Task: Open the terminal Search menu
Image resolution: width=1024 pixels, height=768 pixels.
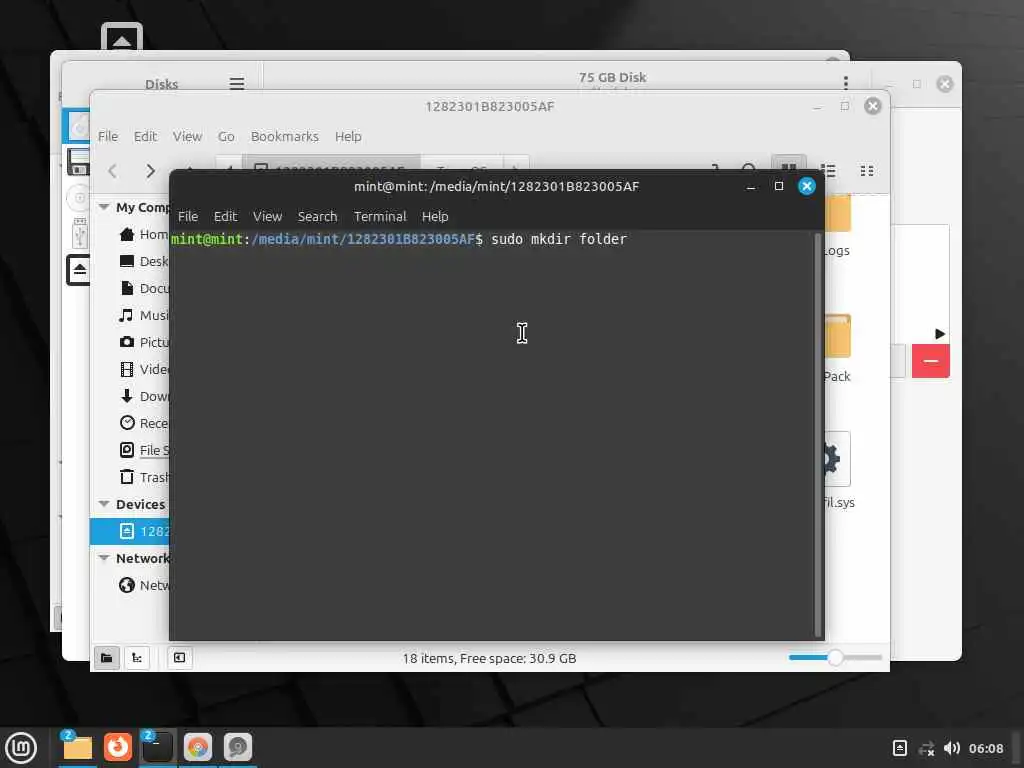Action: [x=317, y=216]
